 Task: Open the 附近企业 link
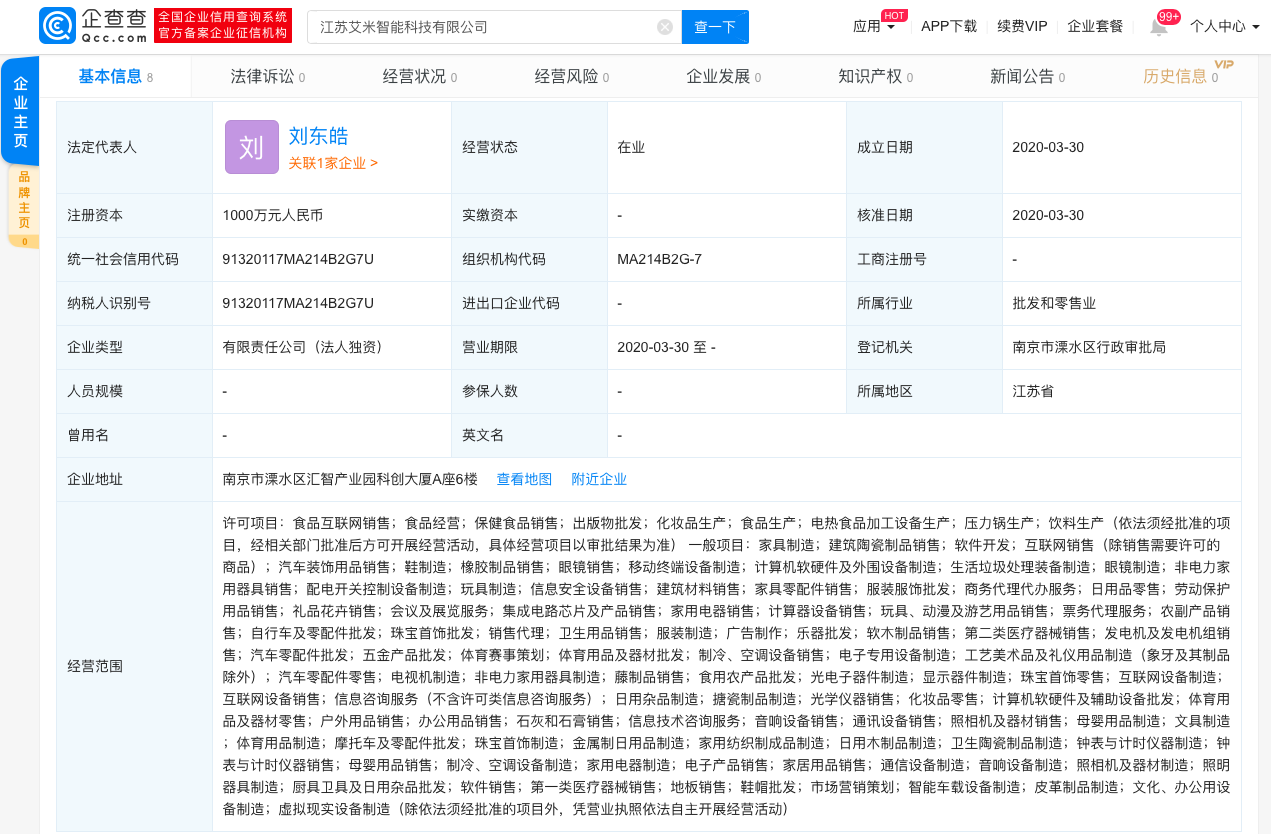(599, 479)
